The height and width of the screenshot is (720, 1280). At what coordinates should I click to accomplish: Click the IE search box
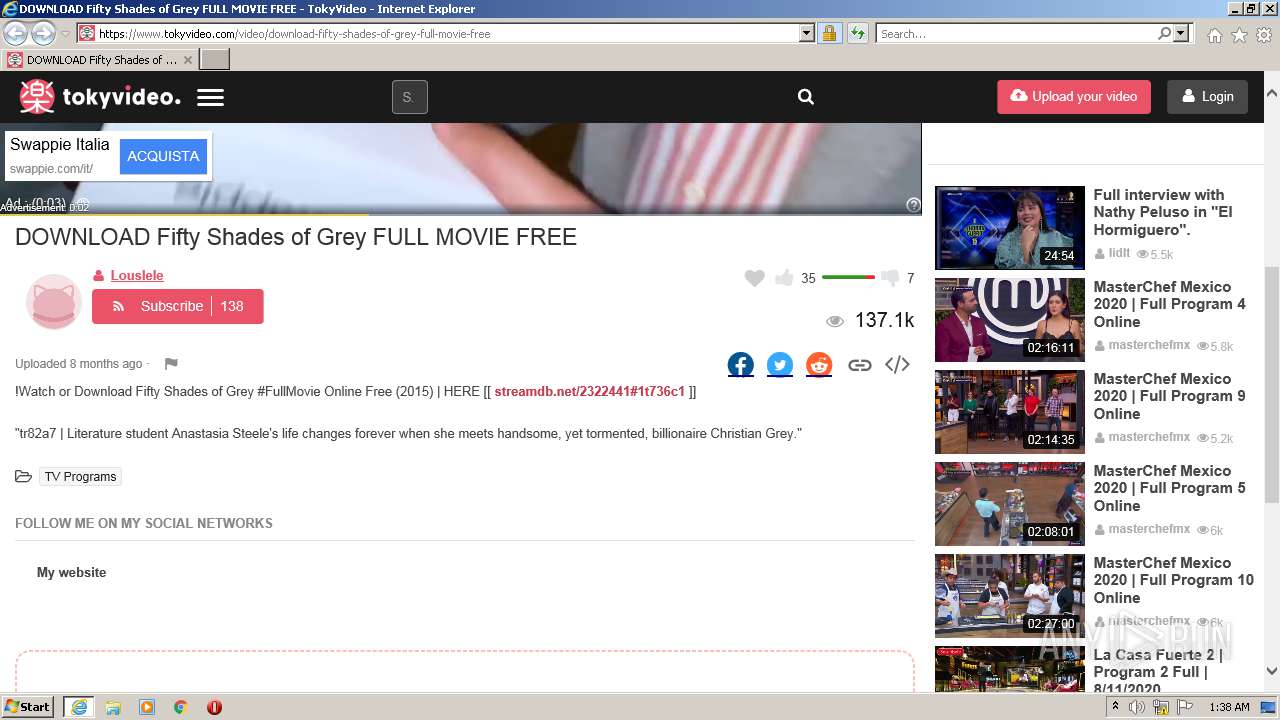point(1016,33)
